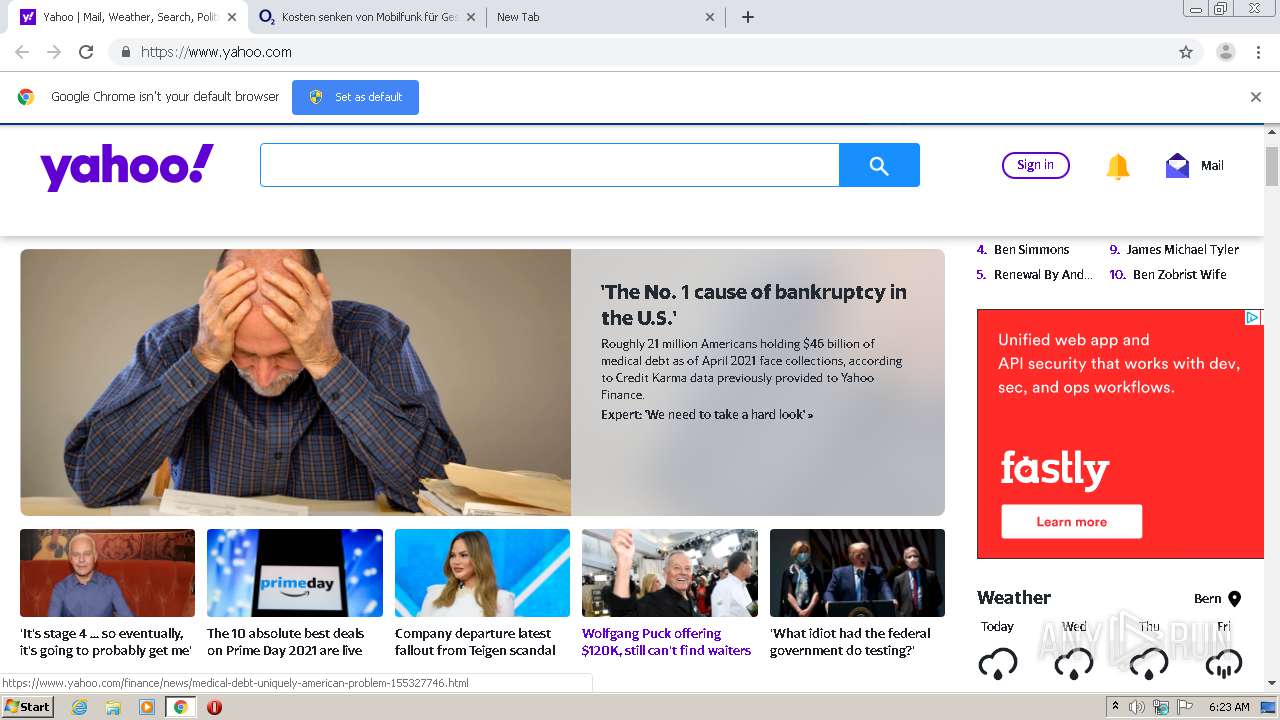Image resolution: width=1280 pixels, height=720 pixels.
Task: Click the Bern location pin icon
Action: (1234, 599)
